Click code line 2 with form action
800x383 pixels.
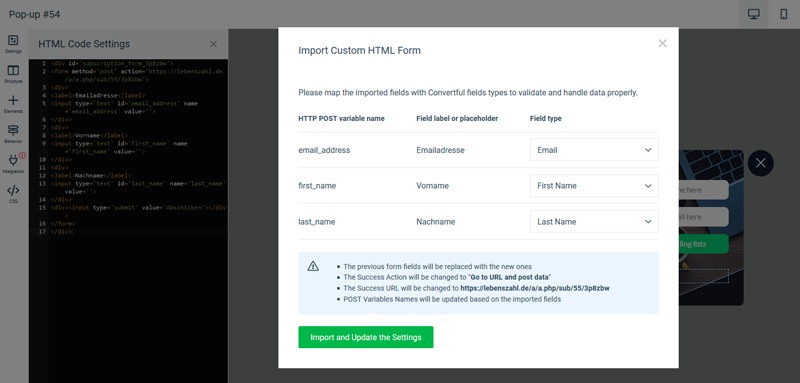pyautogui.click(x=137, y=75)
